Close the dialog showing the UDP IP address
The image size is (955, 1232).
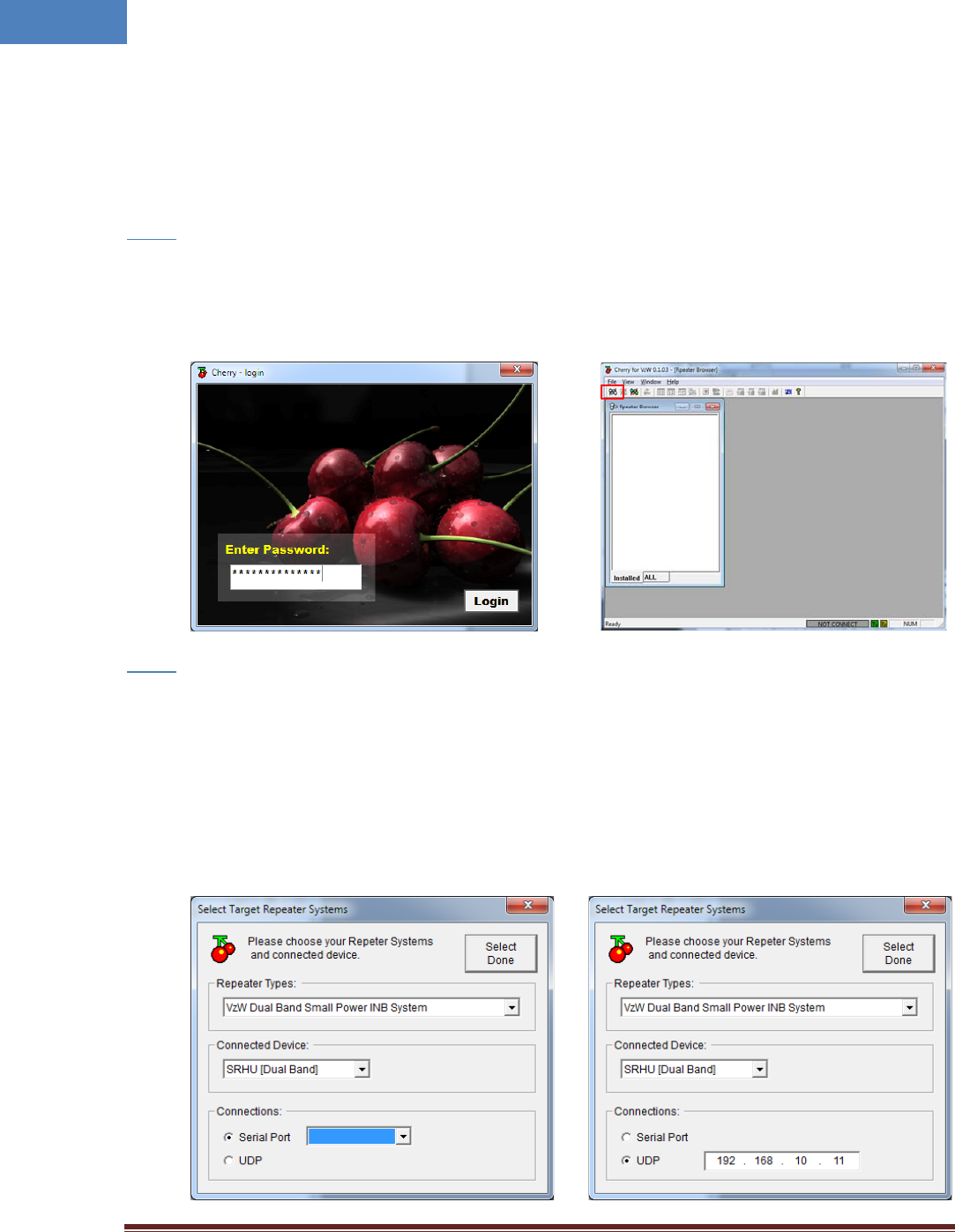point(926,905)
